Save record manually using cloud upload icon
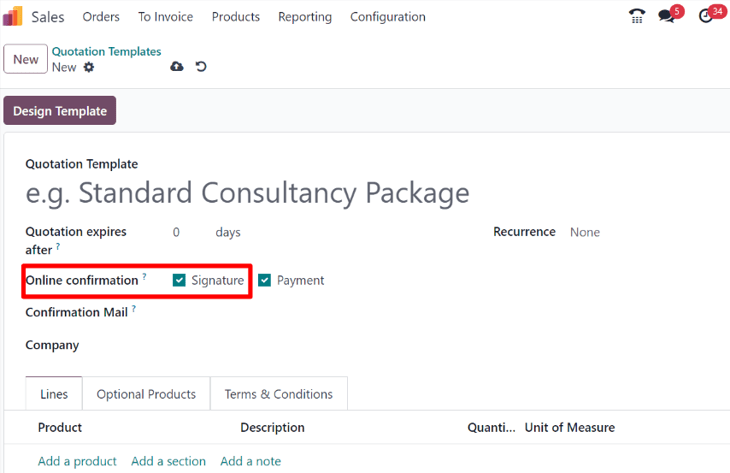Image resolution: width=730 pixels, height=473 pixels. pos(177,67)
